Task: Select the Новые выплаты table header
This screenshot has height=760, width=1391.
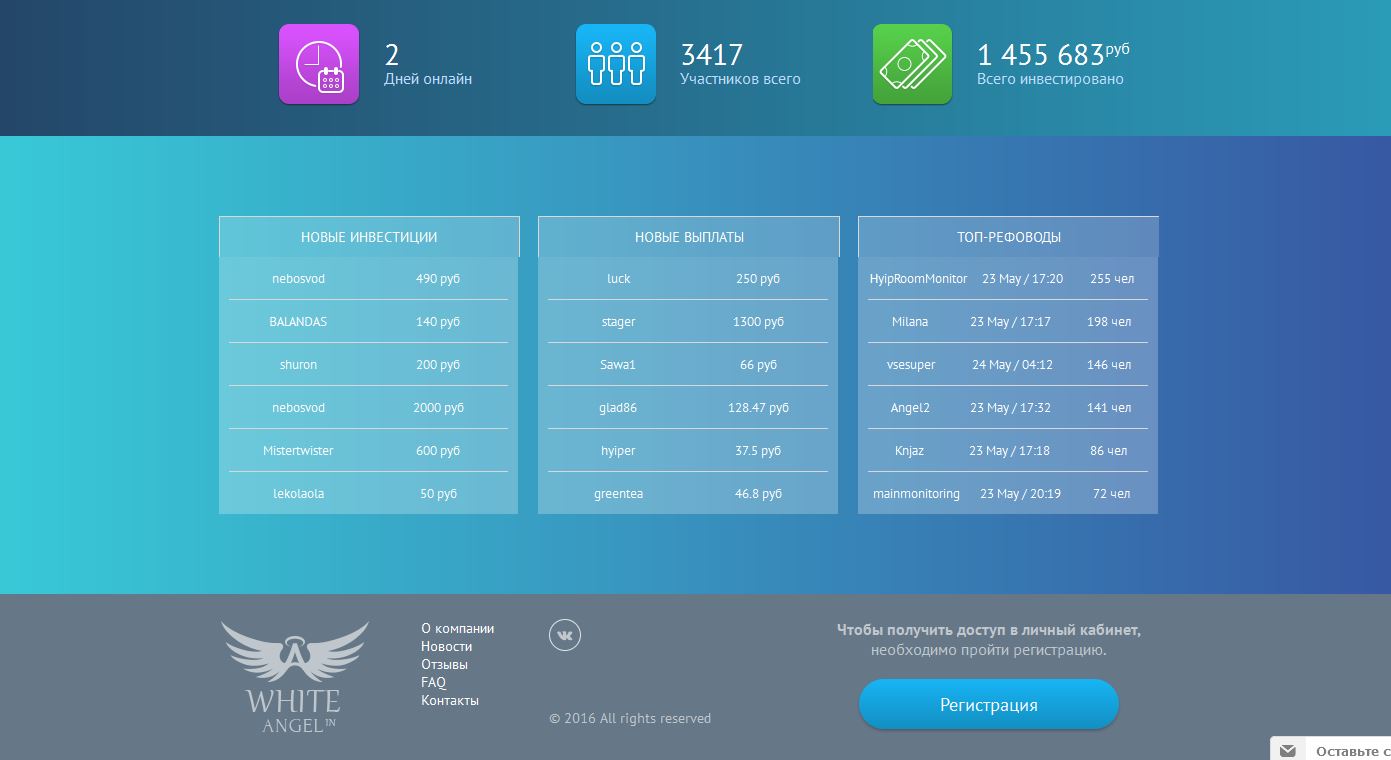Action: 688,237
